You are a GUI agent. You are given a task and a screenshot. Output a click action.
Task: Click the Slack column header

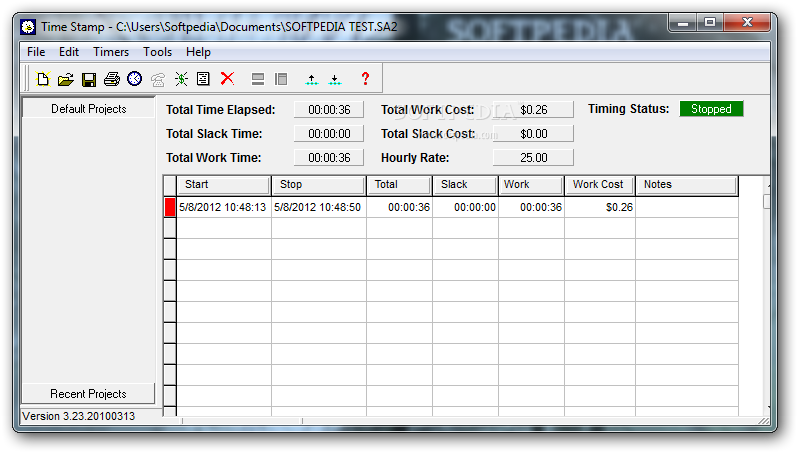pyautogui.click(x=465, y=185)
